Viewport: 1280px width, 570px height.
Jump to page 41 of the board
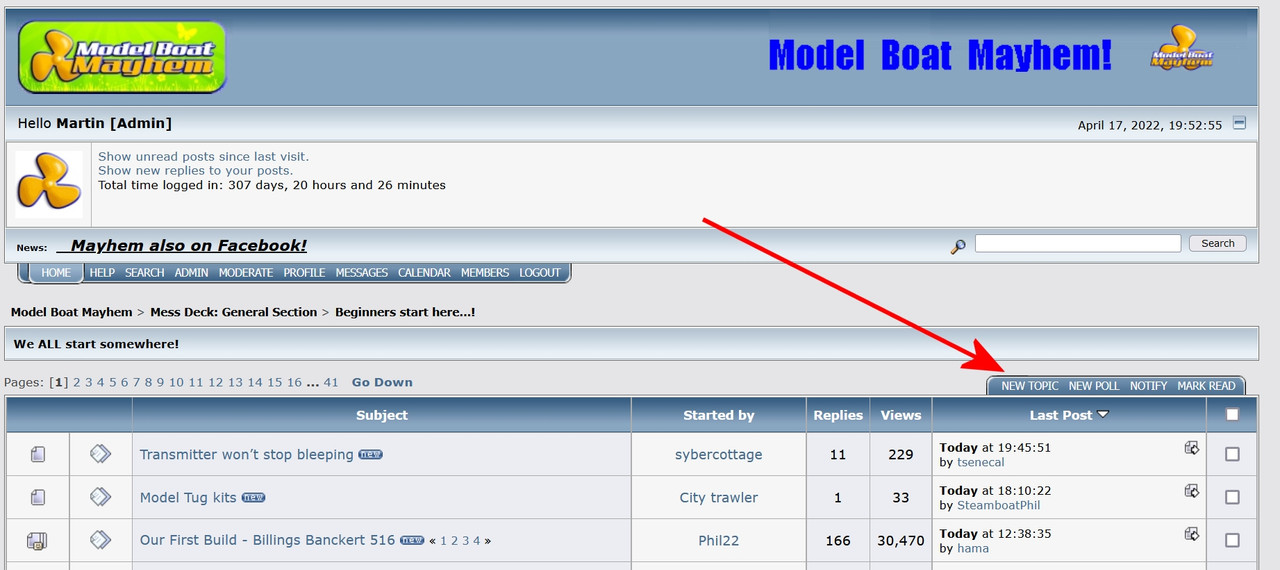coord(331,382)
